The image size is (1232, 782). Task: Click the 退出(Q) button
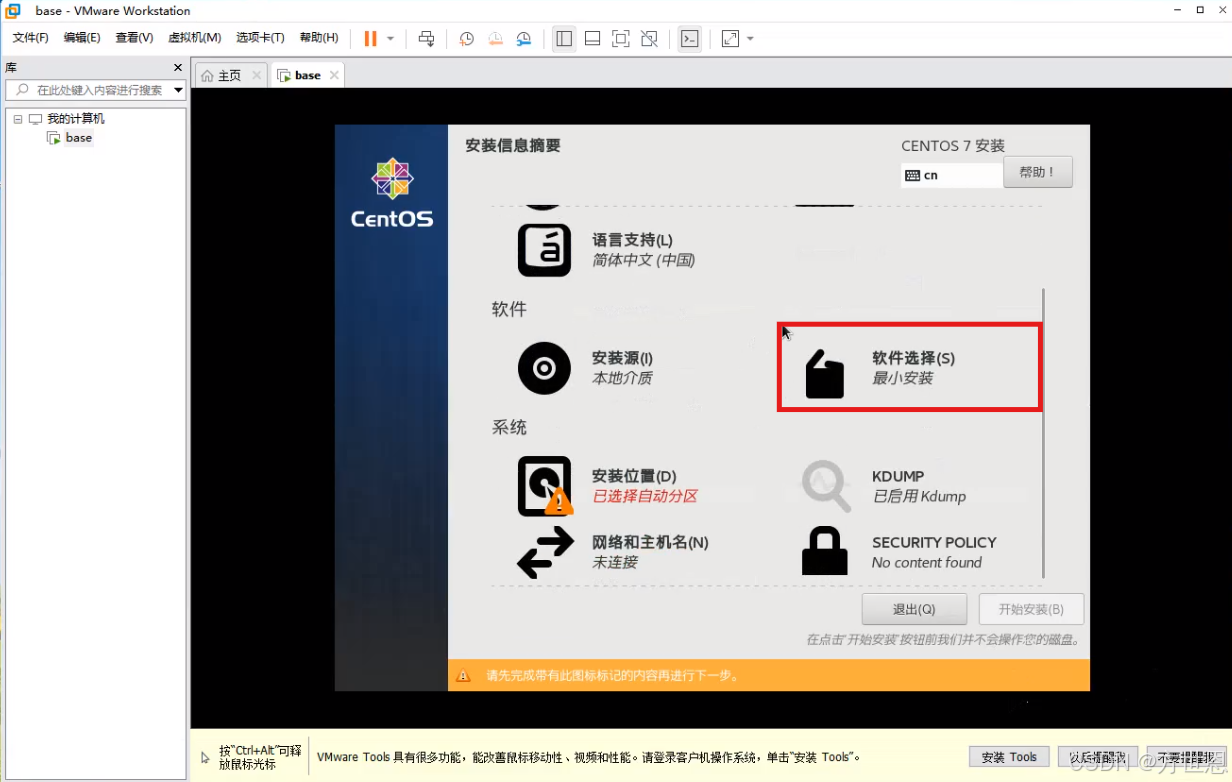pos(914,609)
